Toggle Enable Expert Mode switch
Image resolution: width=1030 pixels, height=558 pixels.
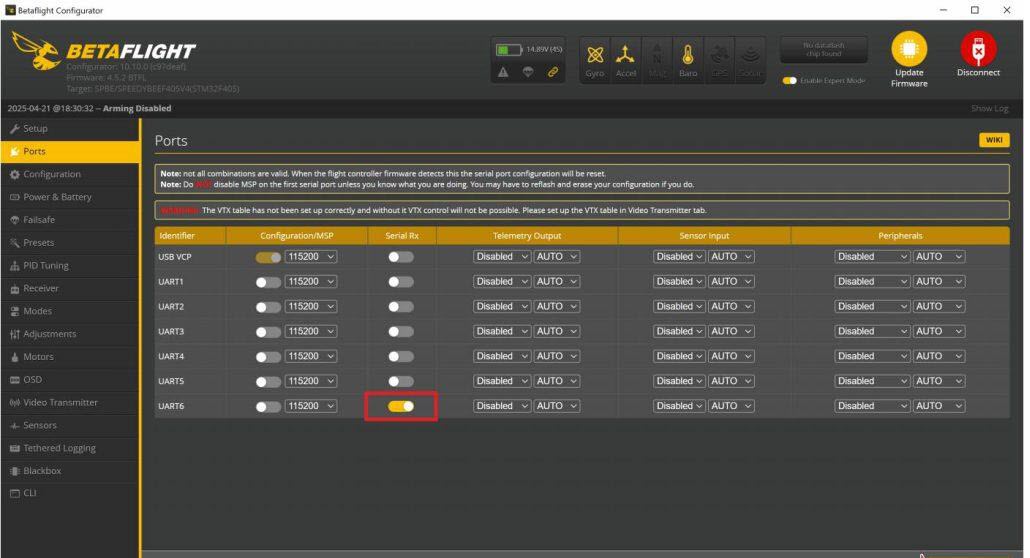pyautogui.click(x=790, y=80)
